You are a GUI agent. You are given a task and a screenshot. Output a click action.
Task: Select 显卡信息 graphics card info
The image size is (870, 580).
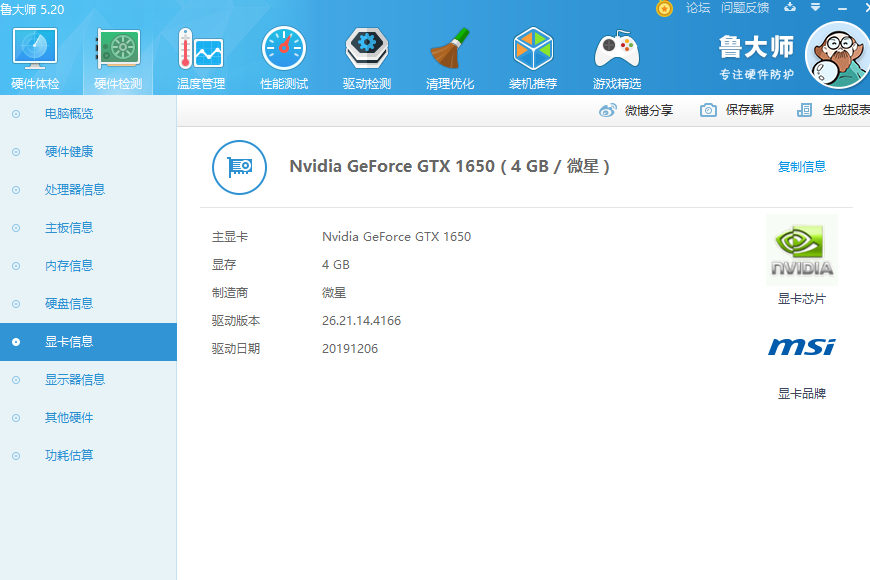click(88, 342)
